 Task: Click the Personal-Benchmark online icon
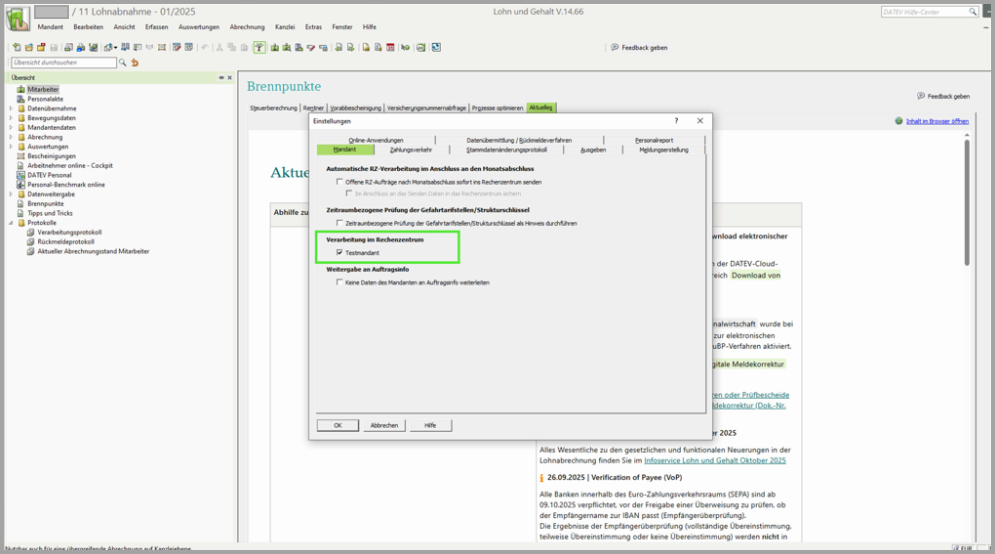coord(21,185)
